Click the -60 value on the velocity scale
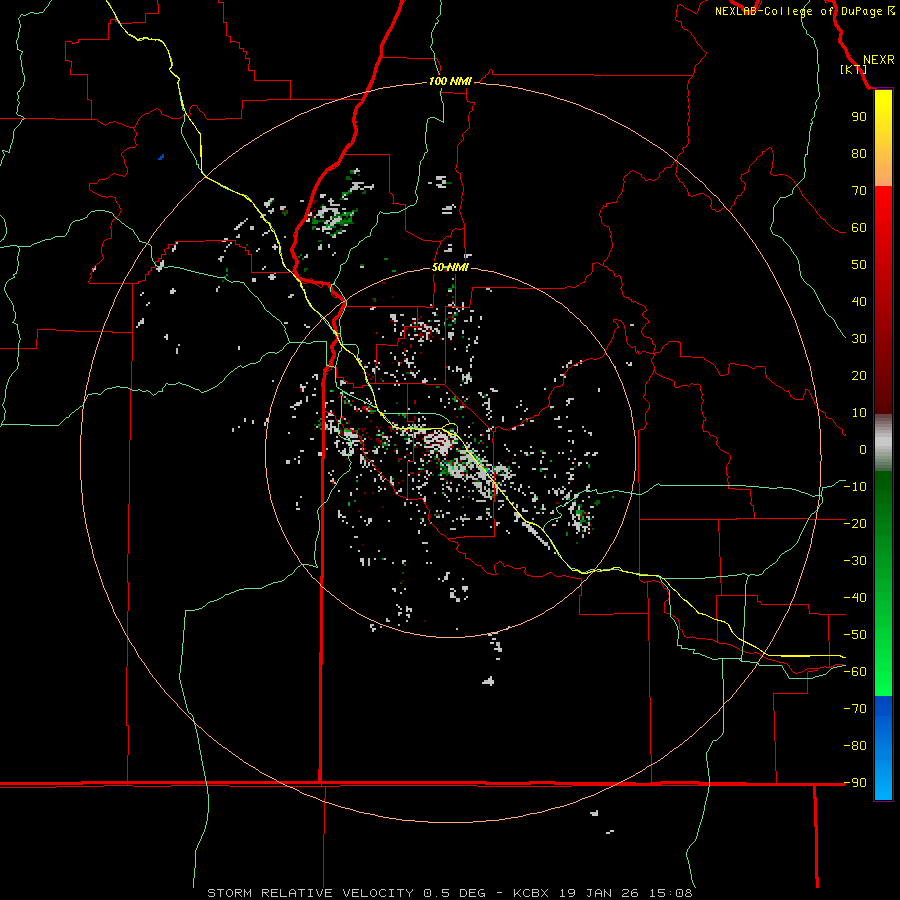This screenshot has width=900, height=900. (855, 672)
